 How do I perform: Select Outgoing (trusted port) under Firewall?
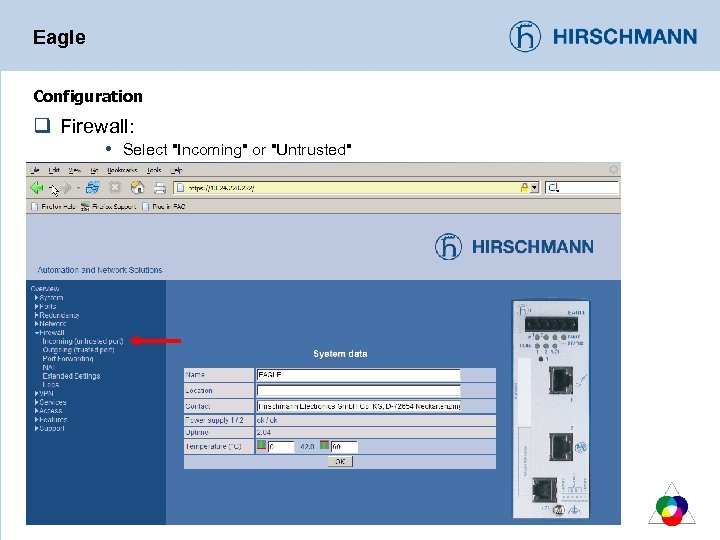(78, 350)
